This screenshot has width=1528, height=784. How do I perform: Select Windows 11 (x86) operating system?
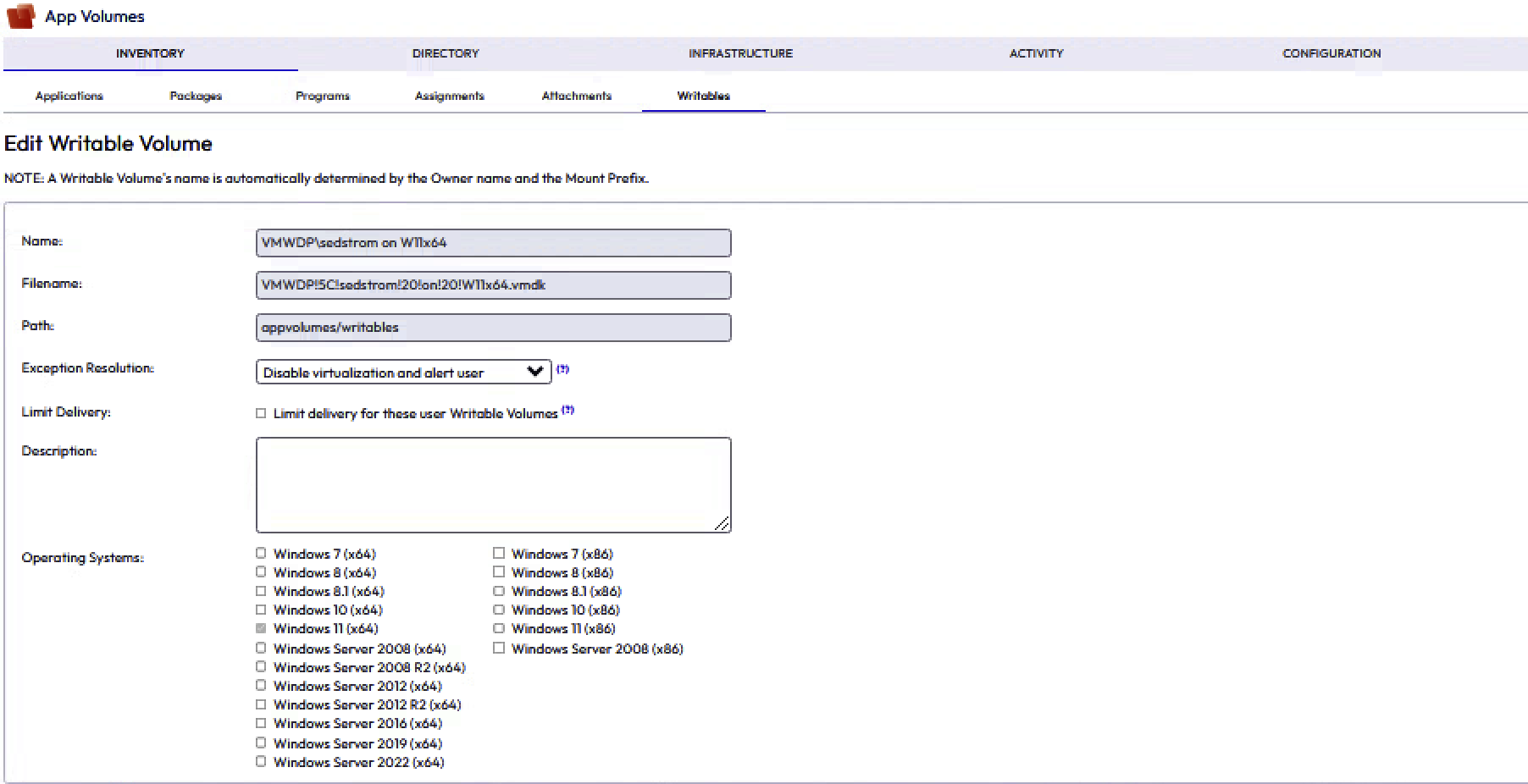click(499, 628)
